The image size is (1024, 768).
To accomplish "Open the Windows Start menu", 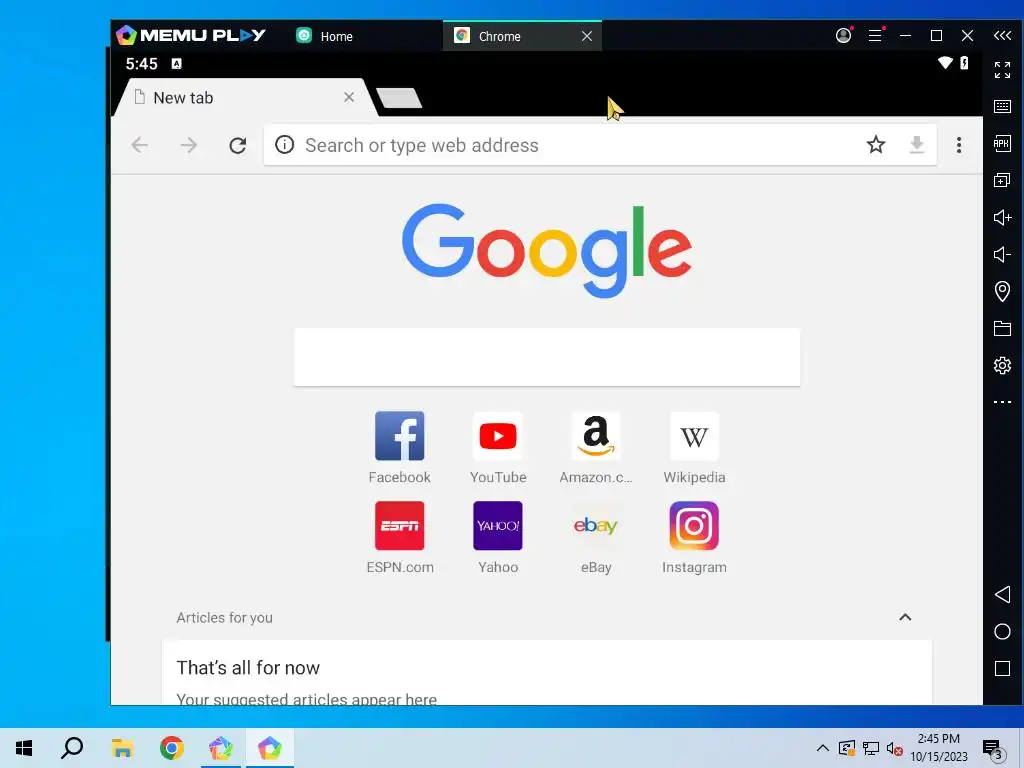I will point(24,748).
